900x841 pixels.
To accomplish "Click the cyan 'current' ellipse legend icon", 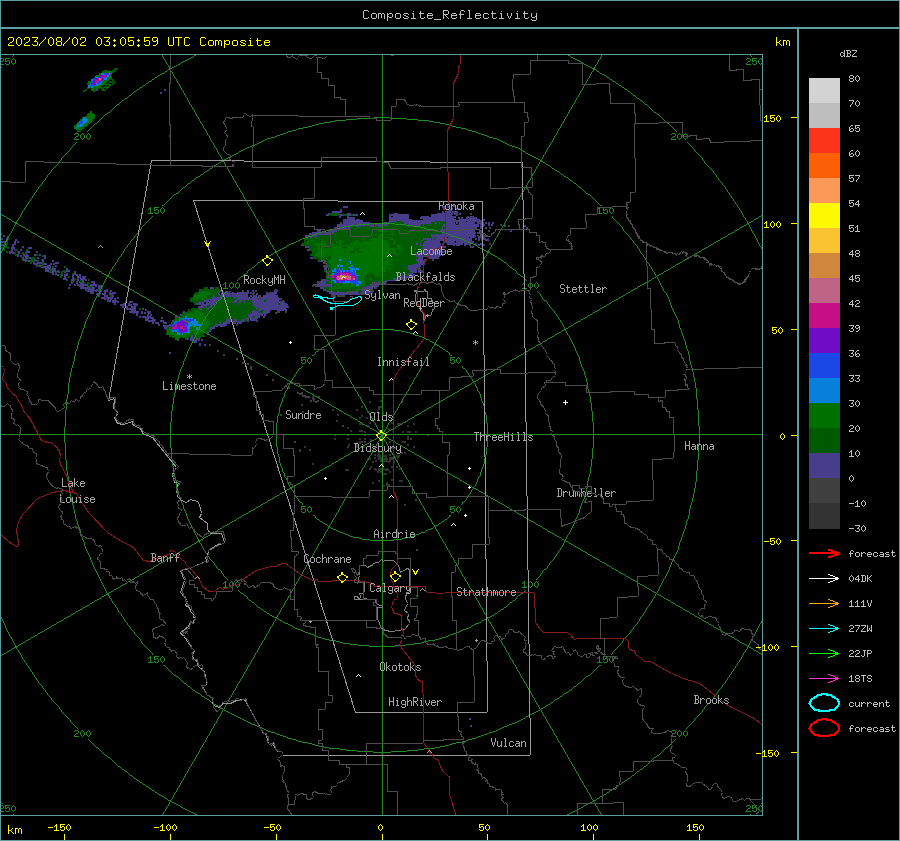I will pyautogui.click(x=824, y=703).
